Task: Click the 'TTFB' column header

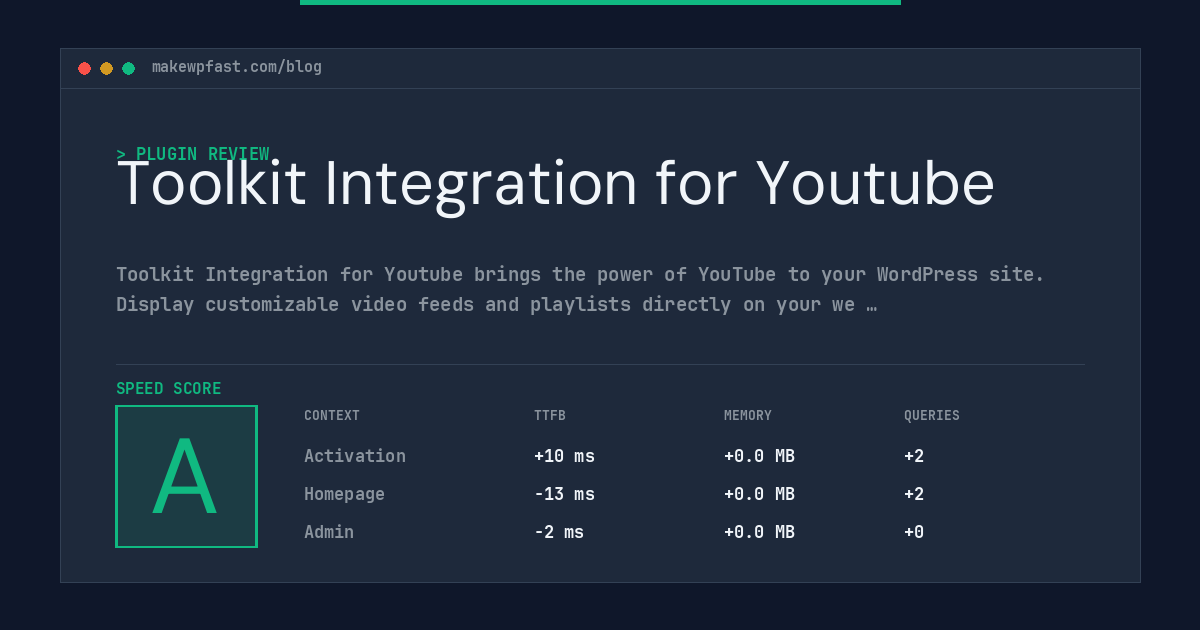Action: [550, 416]
